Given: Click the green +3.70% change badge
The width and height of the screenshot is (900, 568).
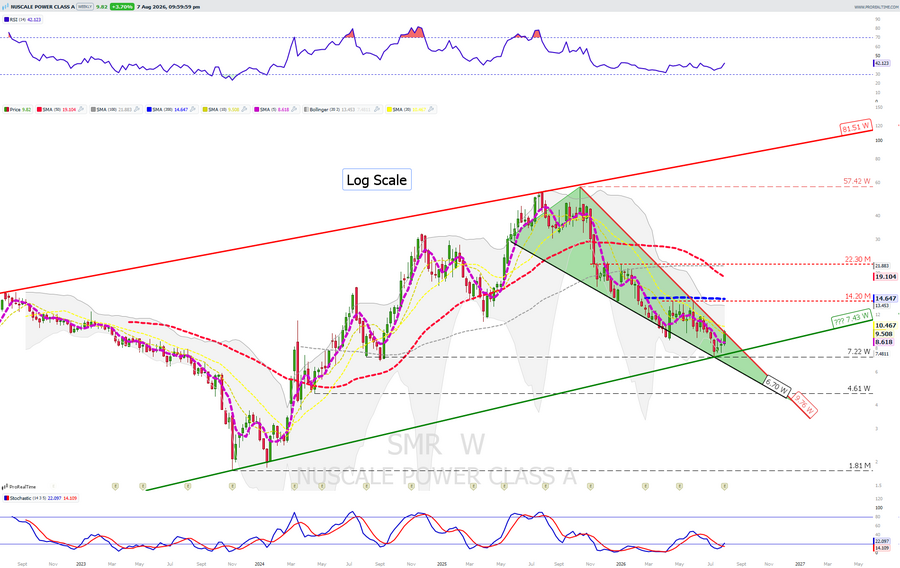Looking at the screenshot, I should point(122,7).
